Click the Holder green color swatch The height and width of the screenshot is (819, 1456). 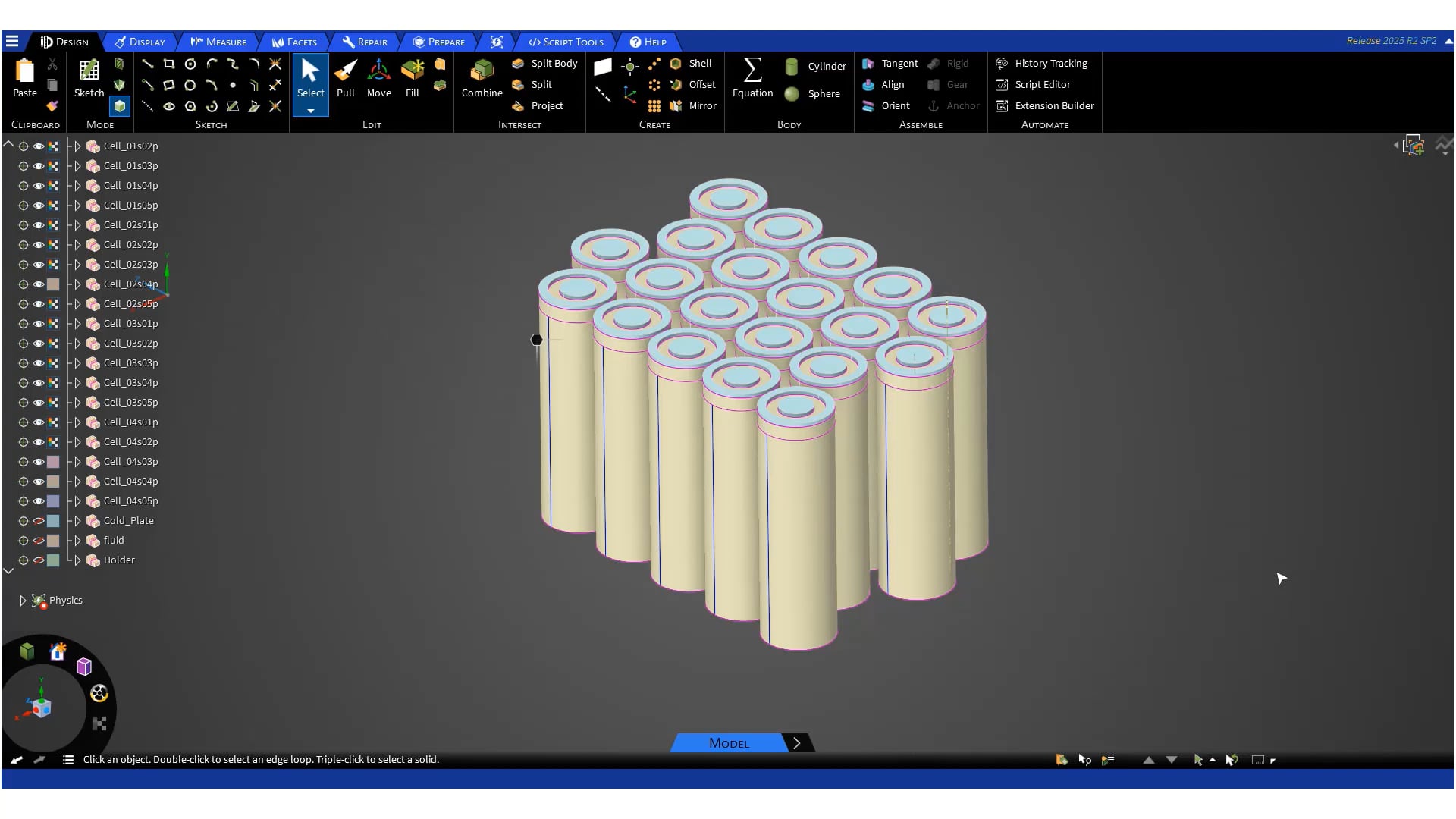pos(53,560)
